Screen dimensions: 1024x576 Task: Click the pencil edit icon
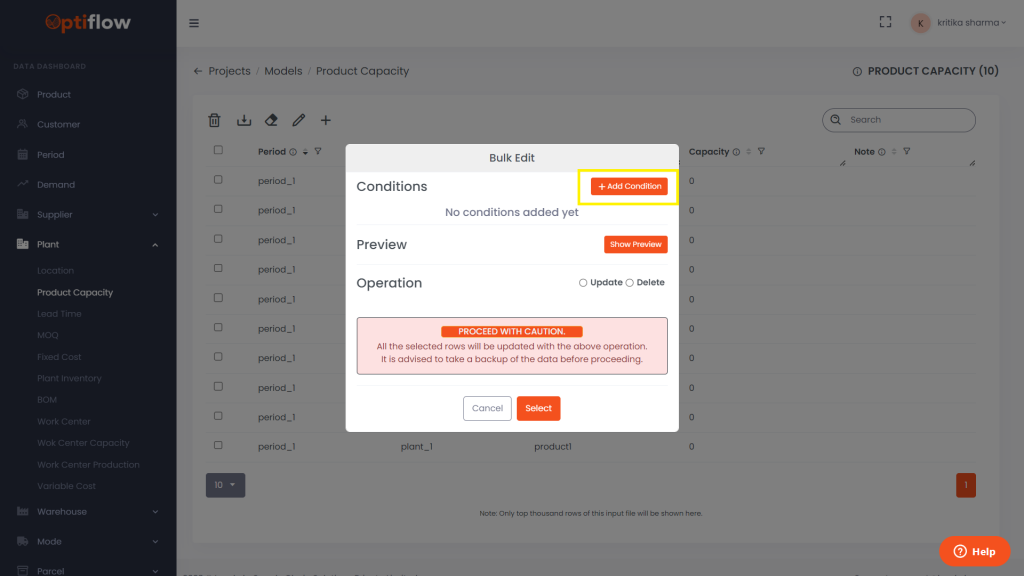(298, 120)
